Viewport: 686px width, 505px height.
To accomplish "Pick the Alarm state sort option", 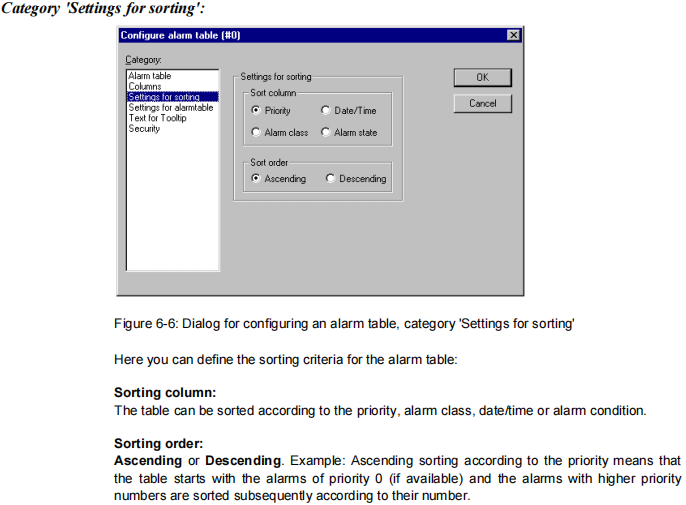I will (326, 132).
